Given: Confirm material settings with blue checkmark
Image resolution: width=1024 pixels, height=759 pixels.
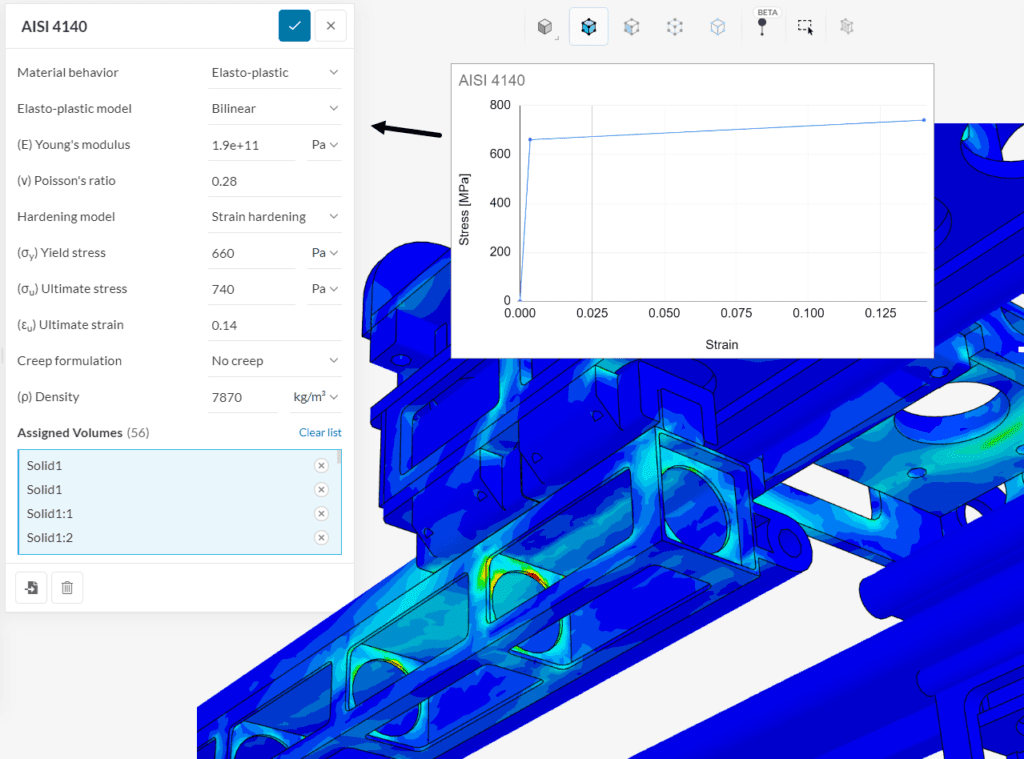Looking at the screenshot, I should [x=294, y=26].
